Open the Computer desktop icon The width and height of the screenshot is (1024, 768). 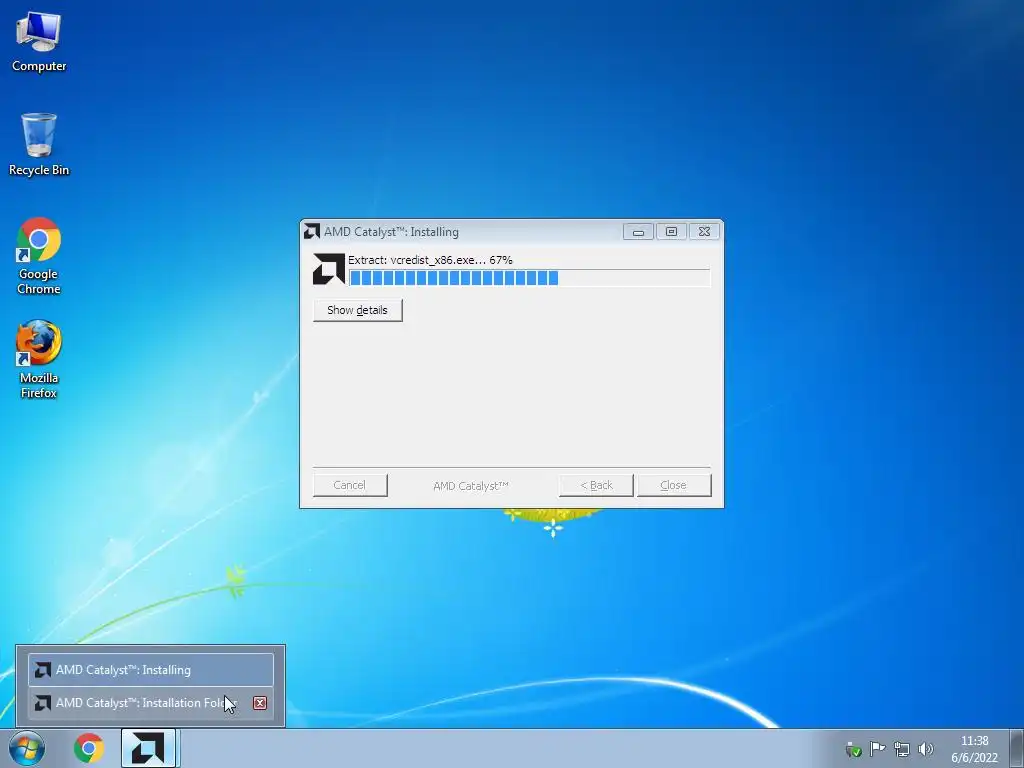(39, 40)
